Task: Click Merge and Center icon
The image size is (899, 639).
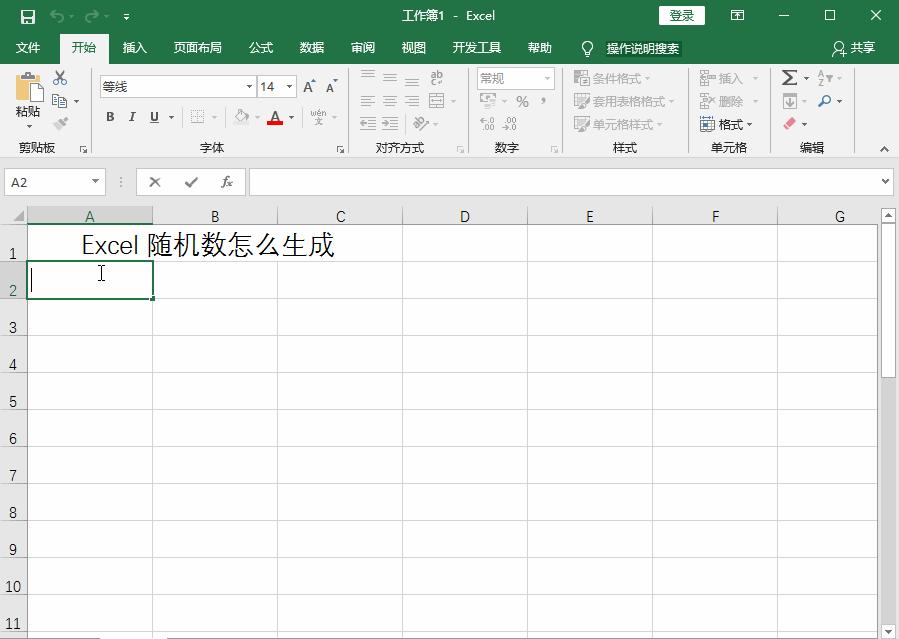Action: pyautogui.click(x=436, y=101)
